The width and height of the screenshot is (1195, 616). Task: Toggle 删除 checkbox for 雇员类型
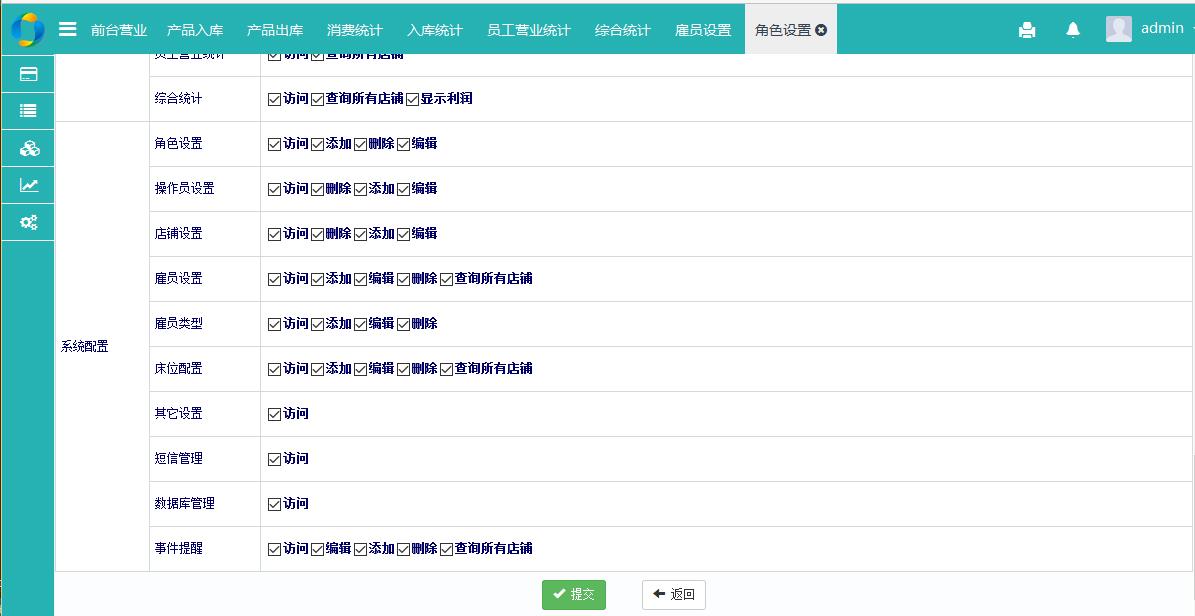404,325
